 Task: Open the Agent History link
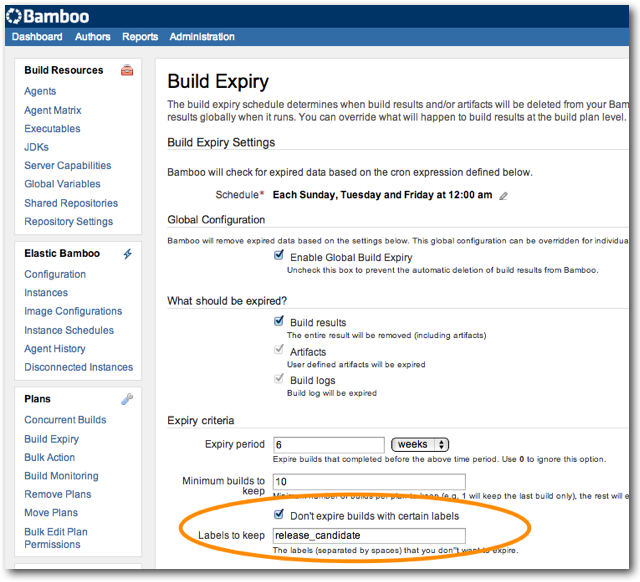pyautogui.click(x=55, y=349)
